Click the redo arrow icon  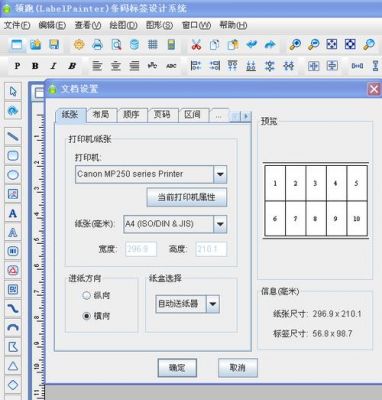point(270,44)
